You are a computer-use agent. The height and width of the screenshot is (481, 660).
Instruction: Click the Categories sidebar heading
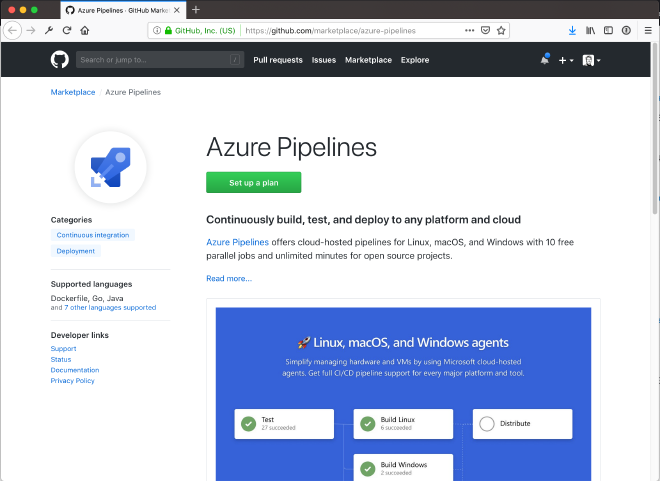[71, 220]
